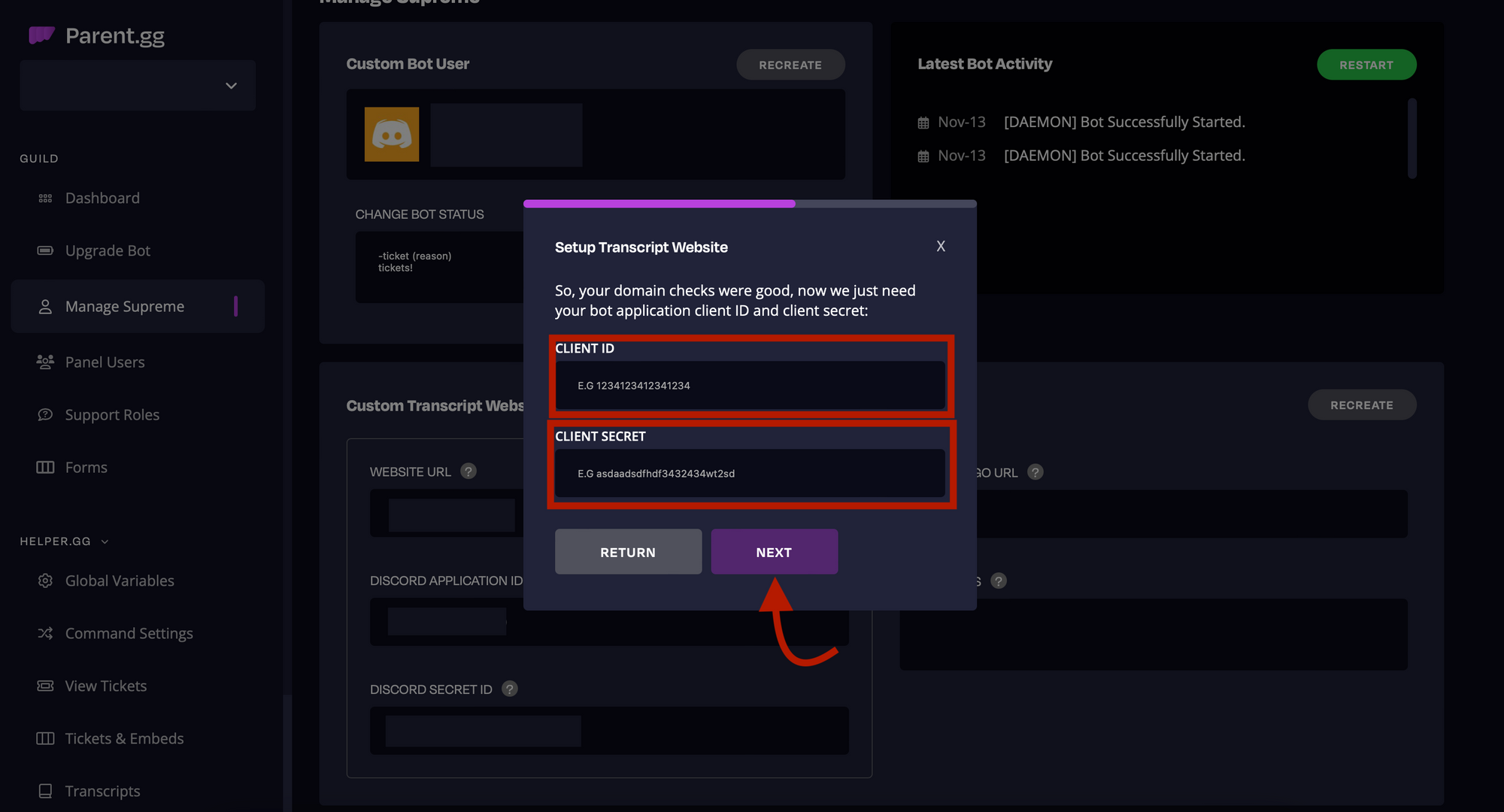Click the DISCORD SECRET ID help icon
This screenshot has height=812, width=1504.
(510, 689)
